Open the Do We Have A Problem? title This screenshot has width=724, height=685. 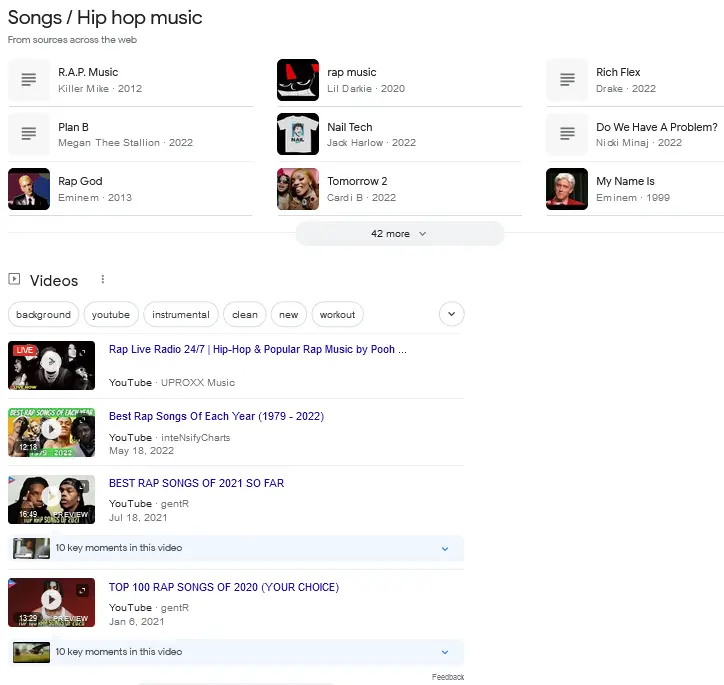pyautogui.click(x=657, y=127)
